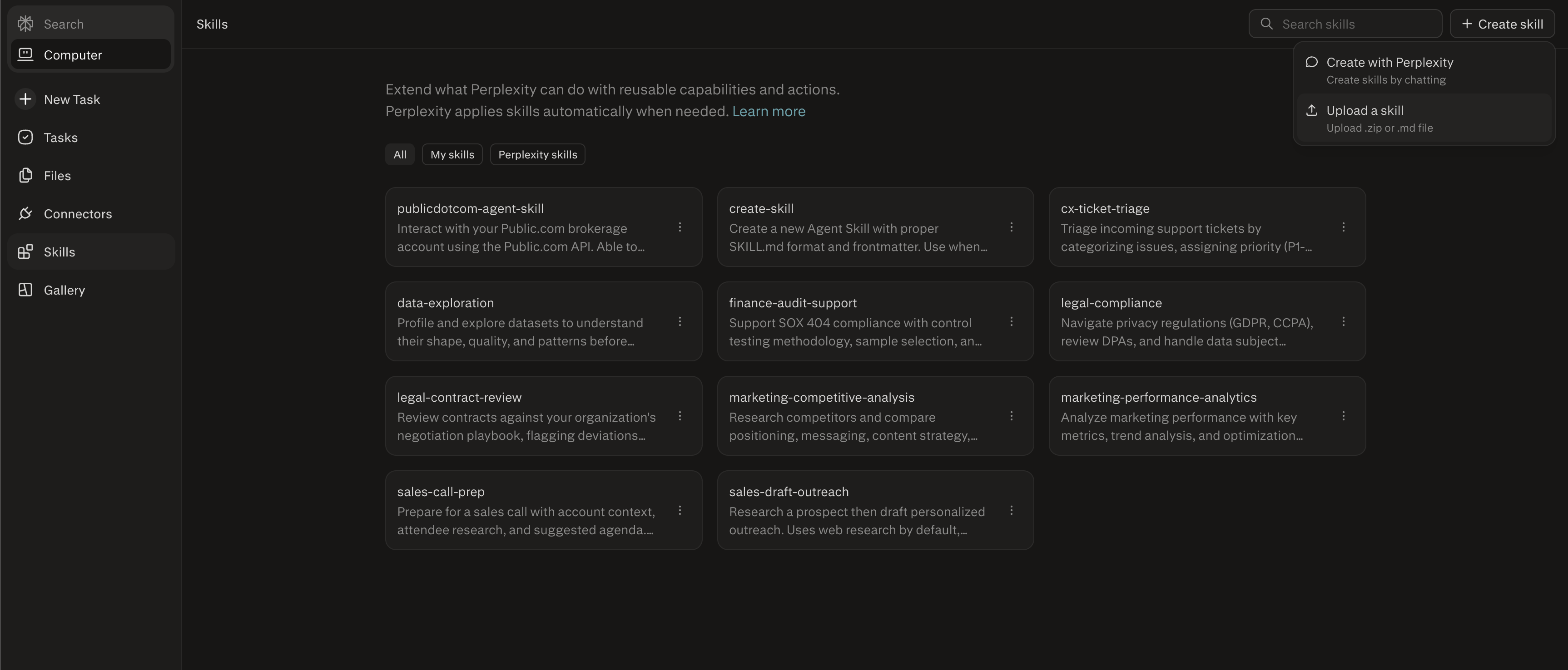Click the Perplexity logo Search icon
Image resolution: width=1568 pixels, height=670 pixels.
tap(25, 24)
